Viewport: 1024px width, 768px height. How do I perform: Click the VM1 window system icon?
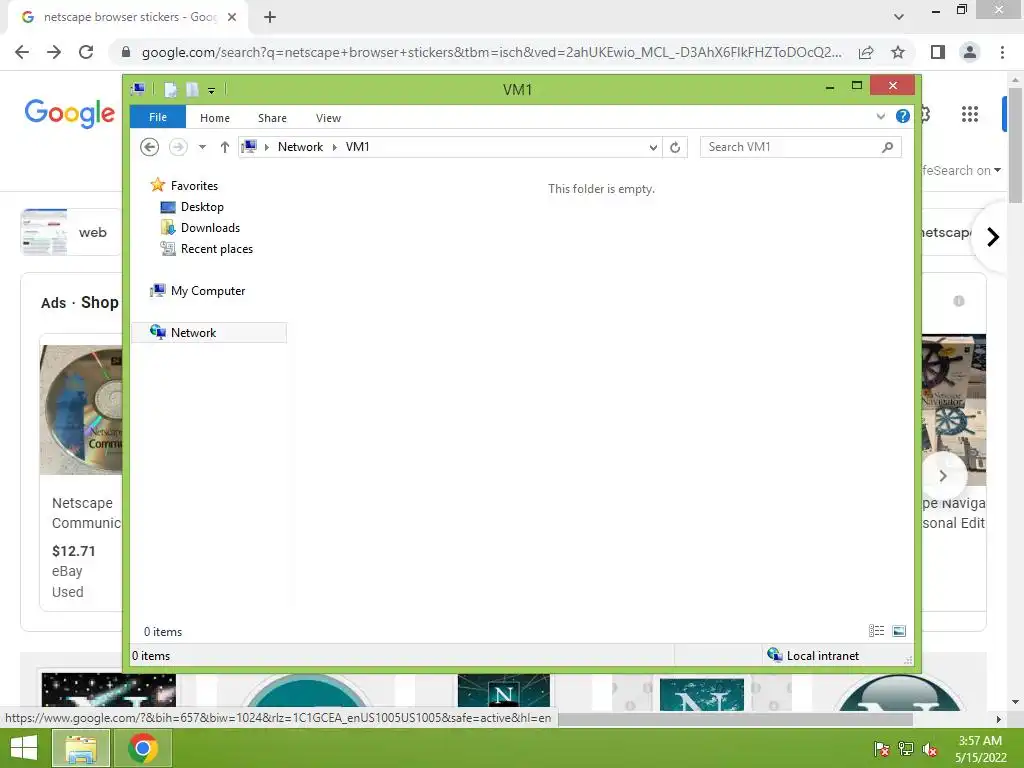138,89
